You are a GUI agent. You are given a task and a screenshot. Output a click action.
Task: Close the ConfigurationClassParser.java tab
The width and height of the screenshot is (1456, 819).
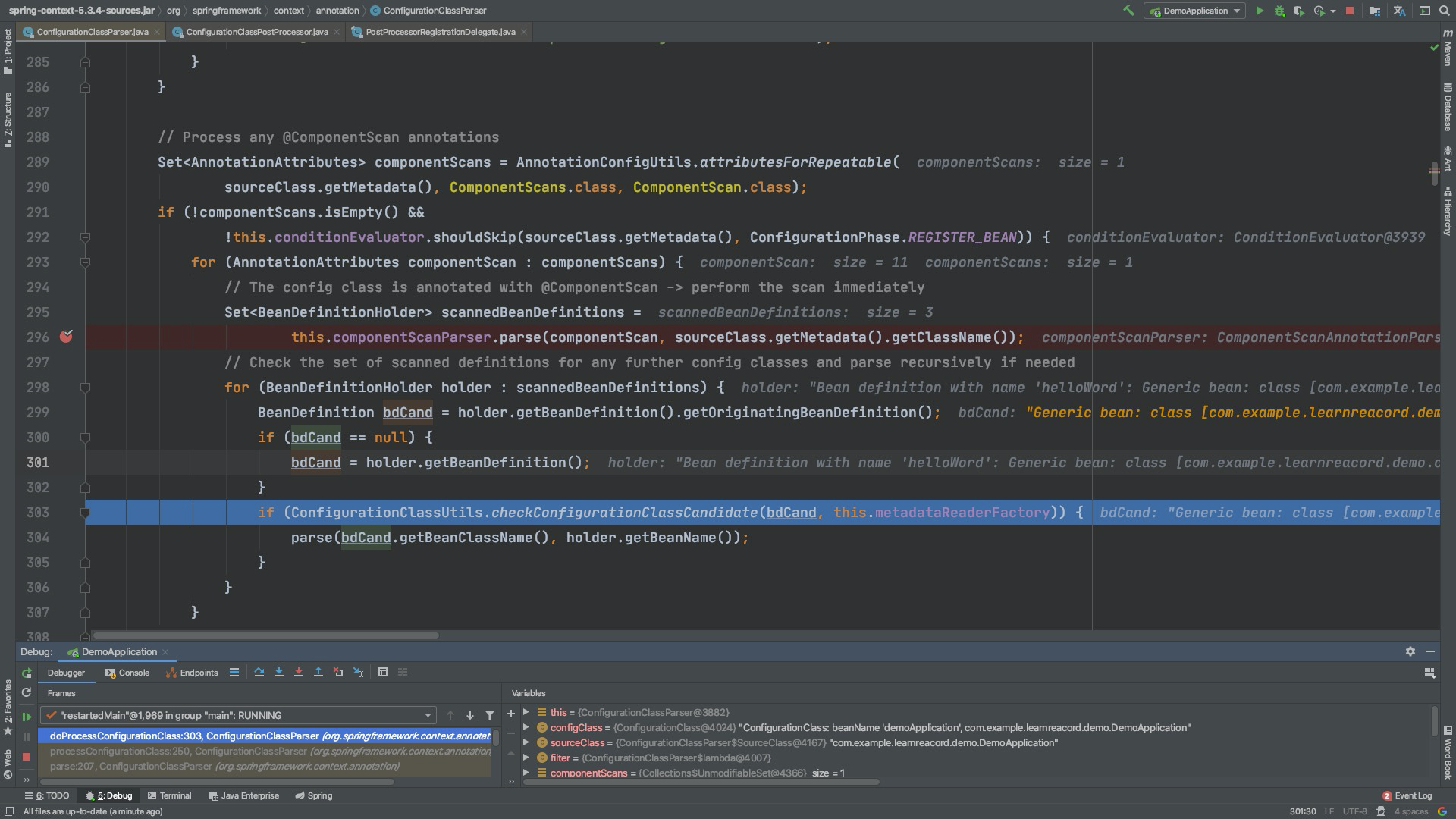(x=157, y=32)
